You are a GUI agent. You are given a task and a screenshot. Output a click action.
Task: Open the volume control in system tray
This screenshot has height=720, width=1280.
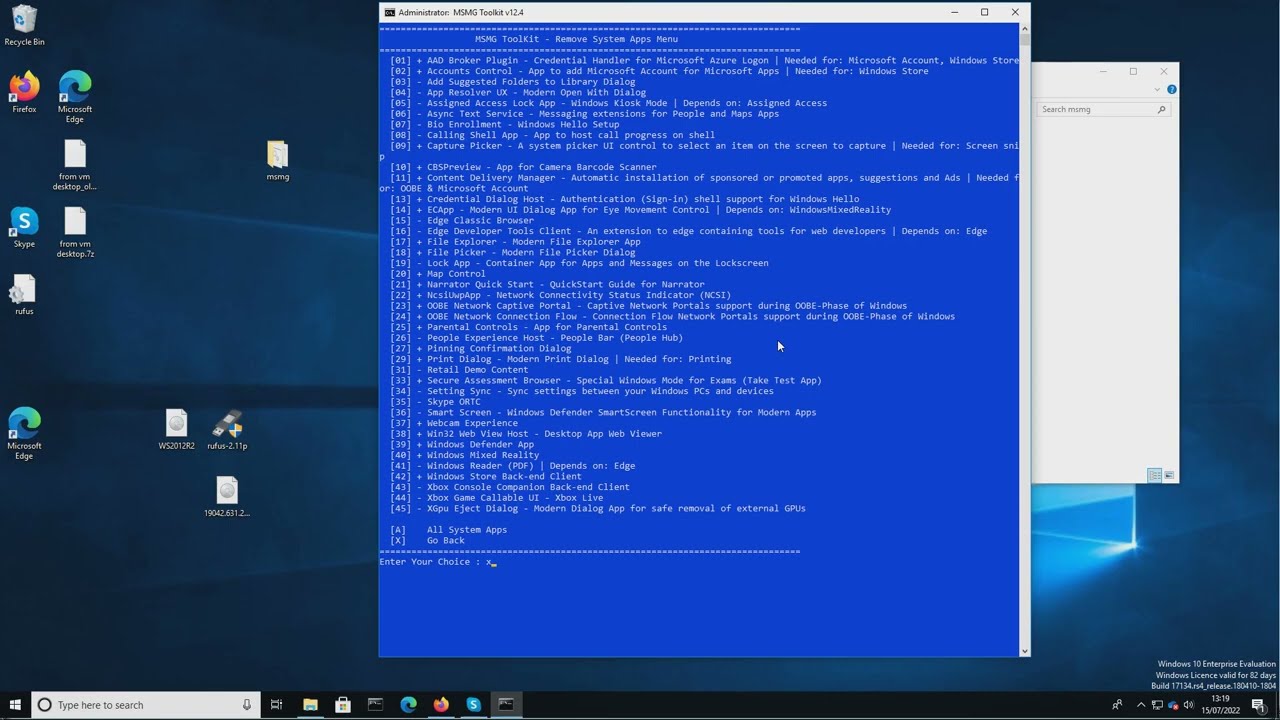(1188, 705)
